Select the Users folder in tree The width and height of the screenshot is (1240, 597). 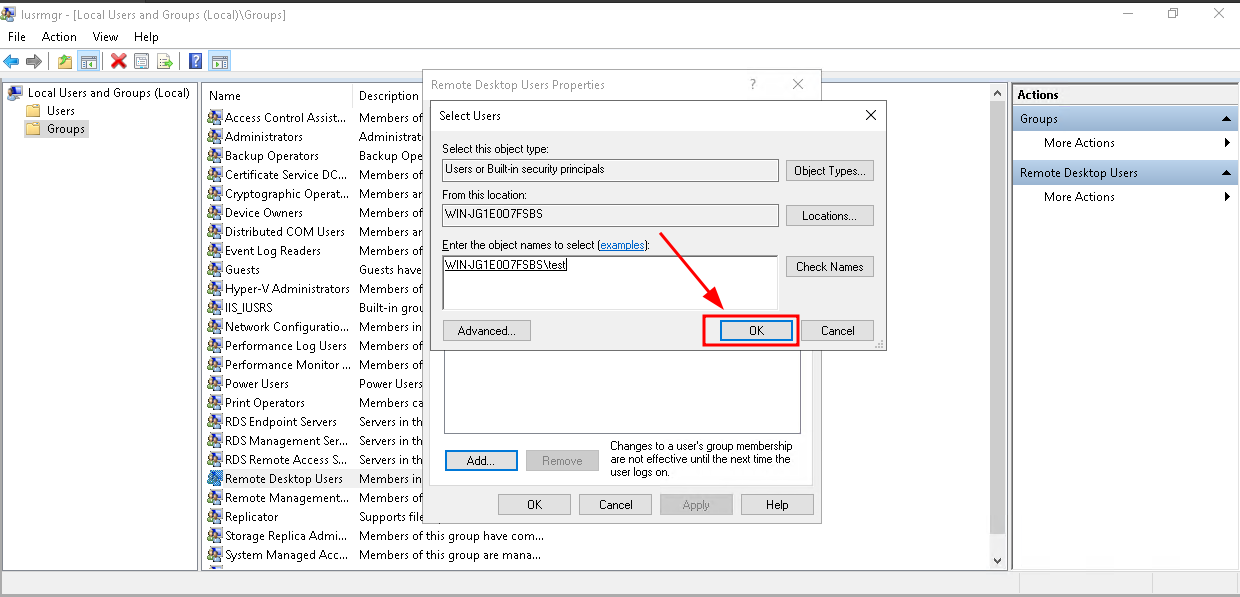(60, 111)
